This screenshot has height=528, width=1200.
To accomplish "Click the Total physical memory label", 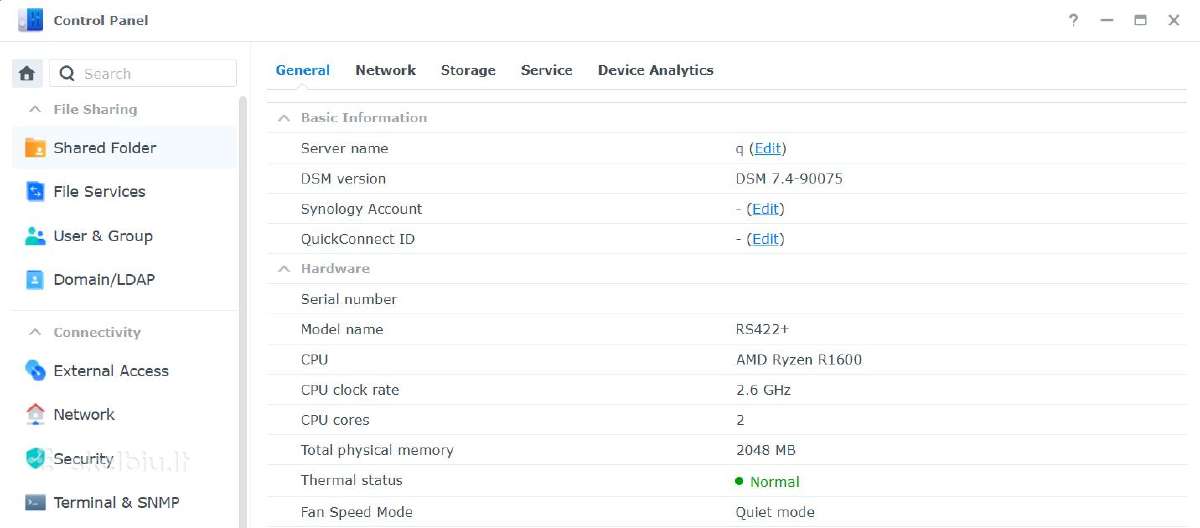I will pos(377,450).
